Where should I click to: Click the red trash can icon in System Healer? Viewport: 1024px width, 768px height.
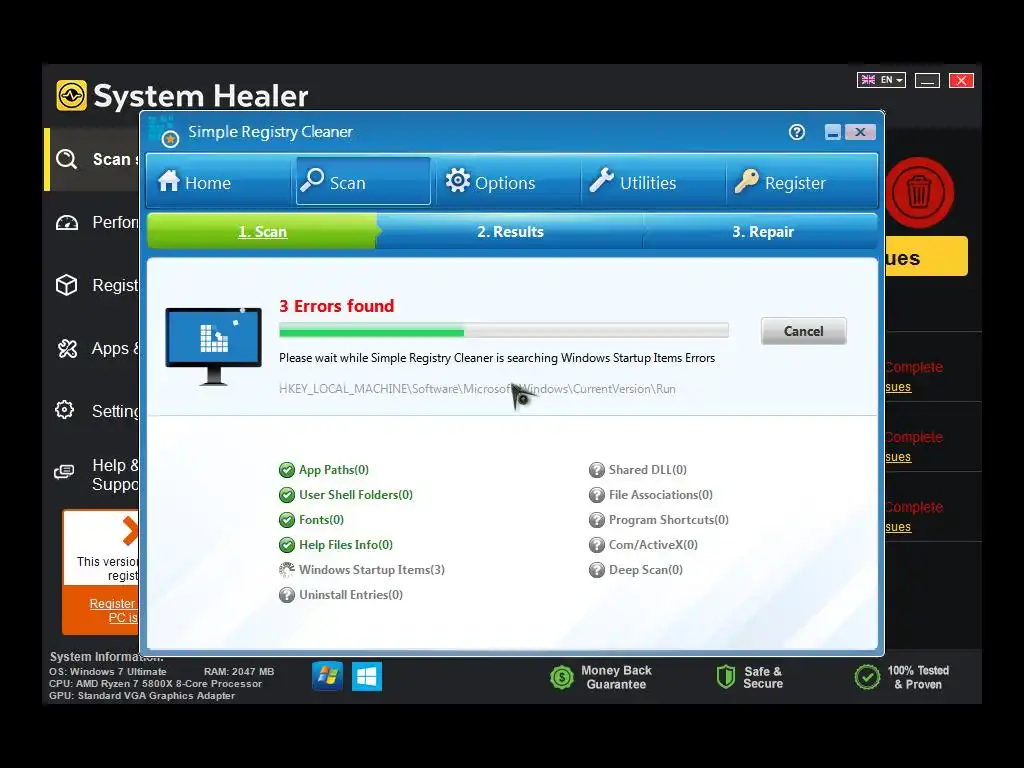tap(919, 193)
